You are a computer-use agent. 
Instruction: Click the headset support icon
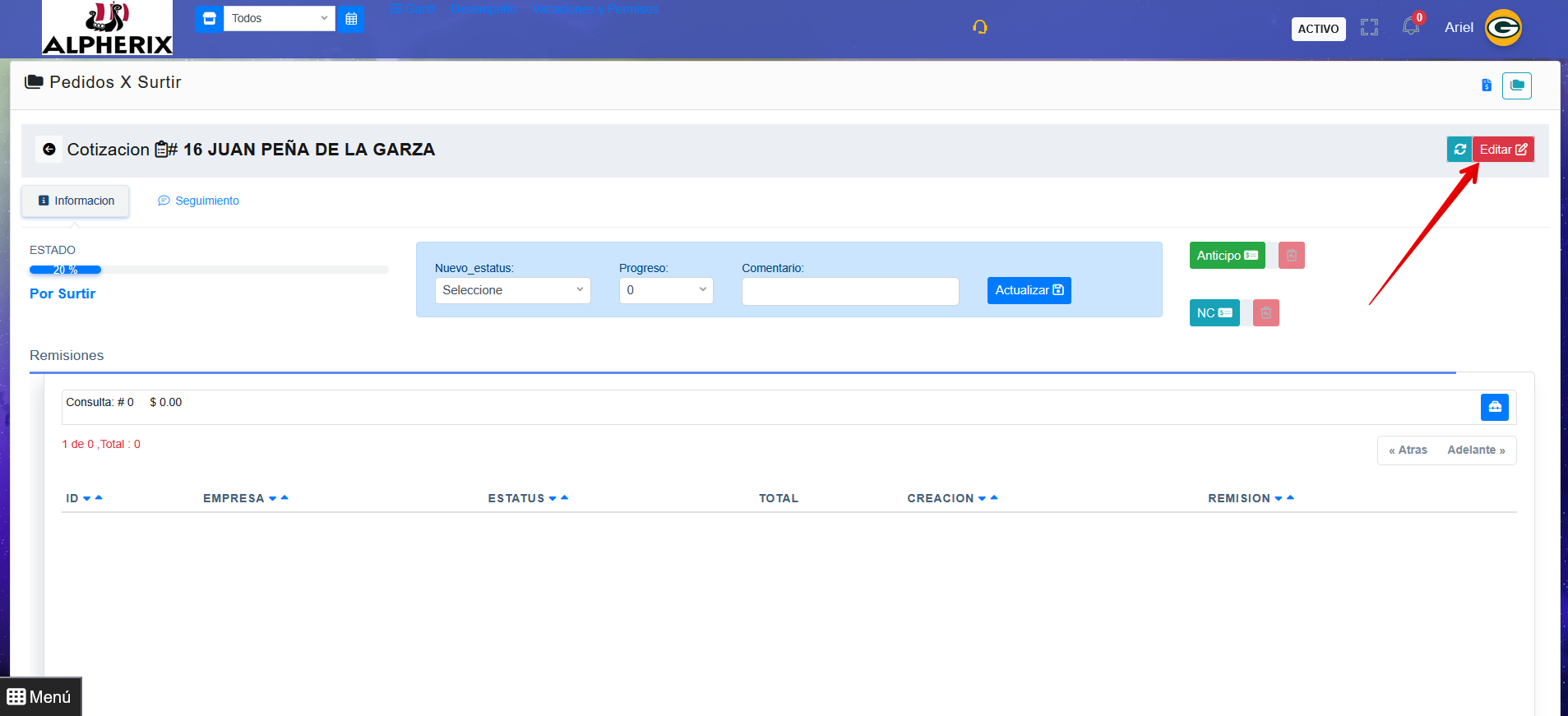pyautogui.click(x=980, y=27)
